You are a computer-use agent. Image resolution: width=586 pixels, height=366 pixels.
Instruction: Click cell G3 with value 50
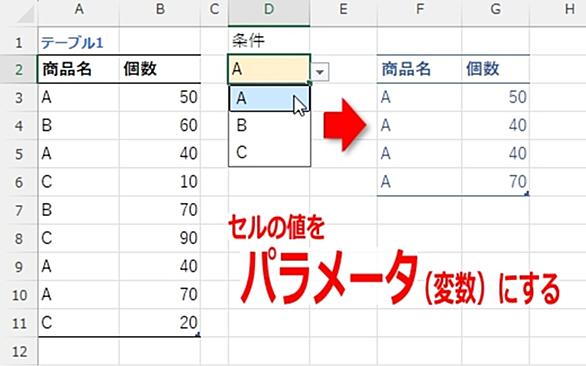point(496,98)
